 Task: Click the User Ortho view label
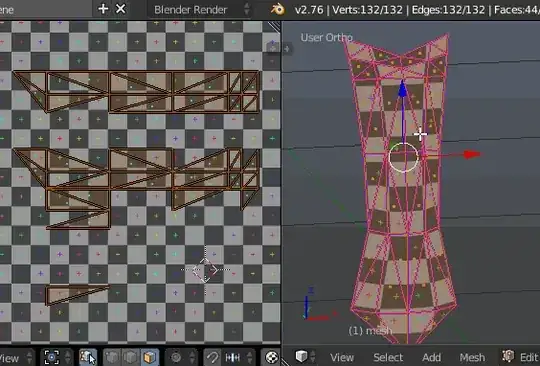[x=326, y=37]
